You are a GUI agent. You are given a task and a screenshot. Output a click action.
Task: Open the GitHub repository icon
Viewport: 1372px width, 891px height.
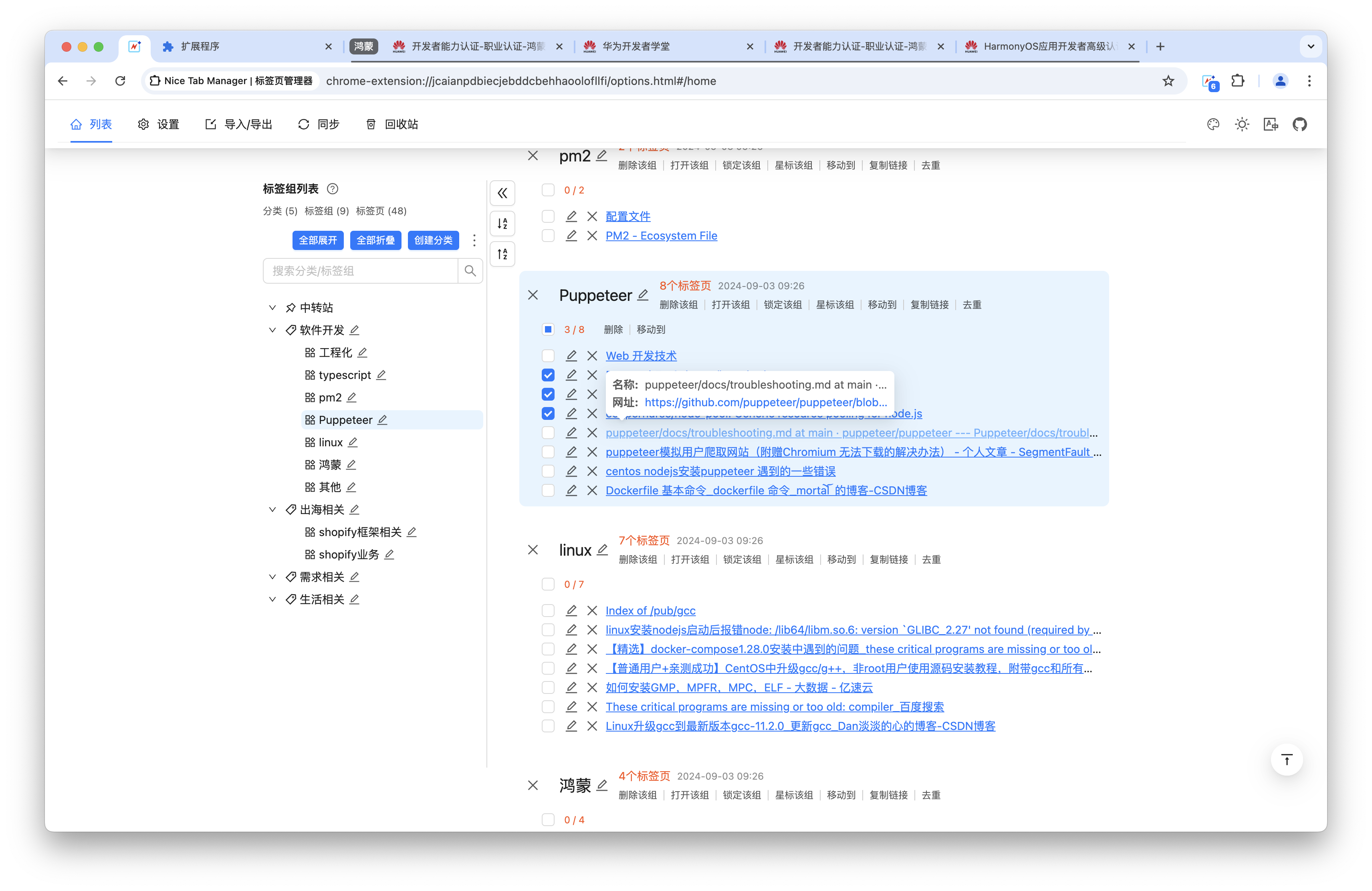[1299, 125]
